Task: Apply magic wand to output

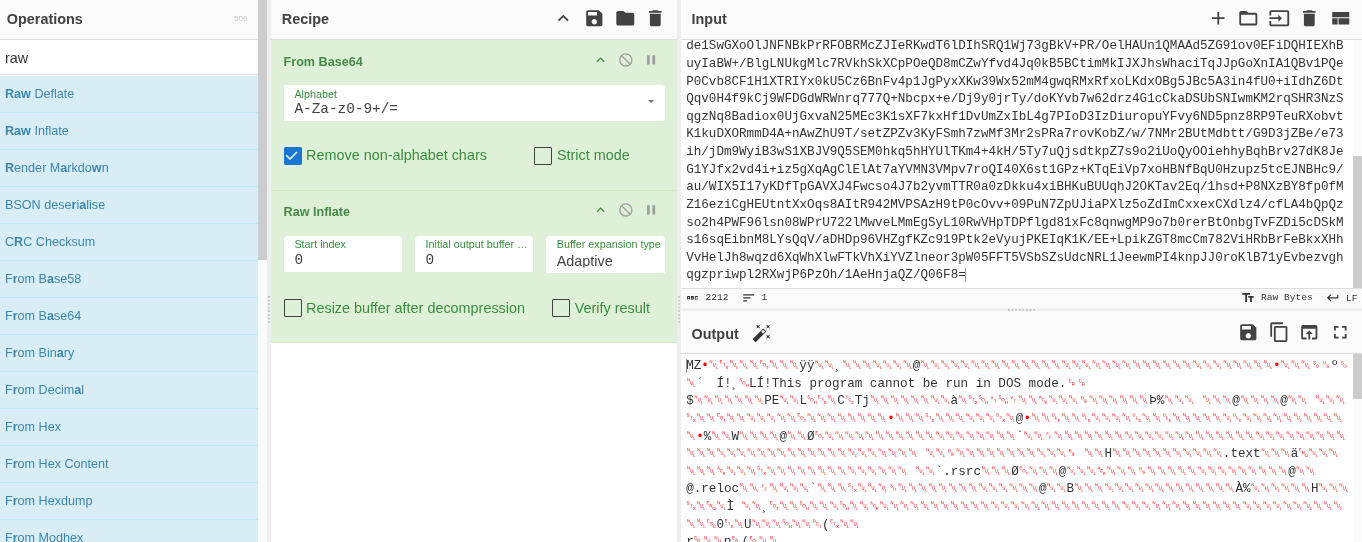Action: tap(762, 333)
